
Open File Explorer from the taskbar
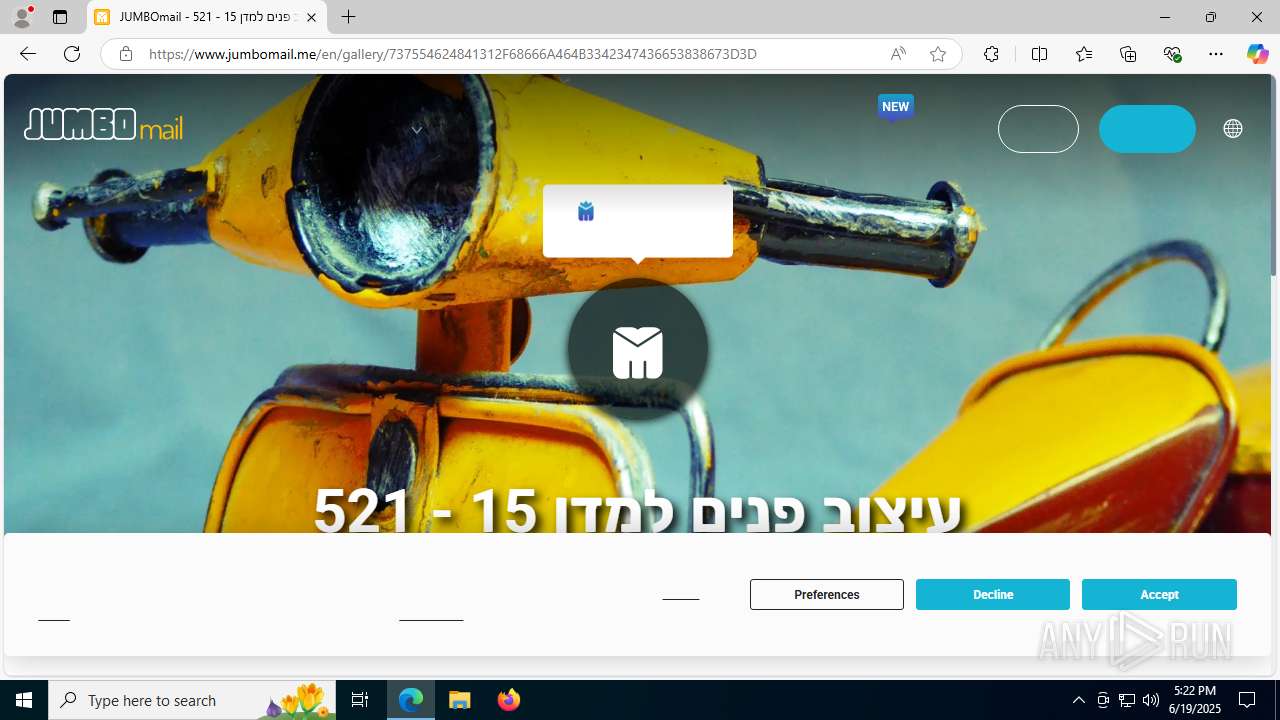pyautogui.click(x=460, y=700)
